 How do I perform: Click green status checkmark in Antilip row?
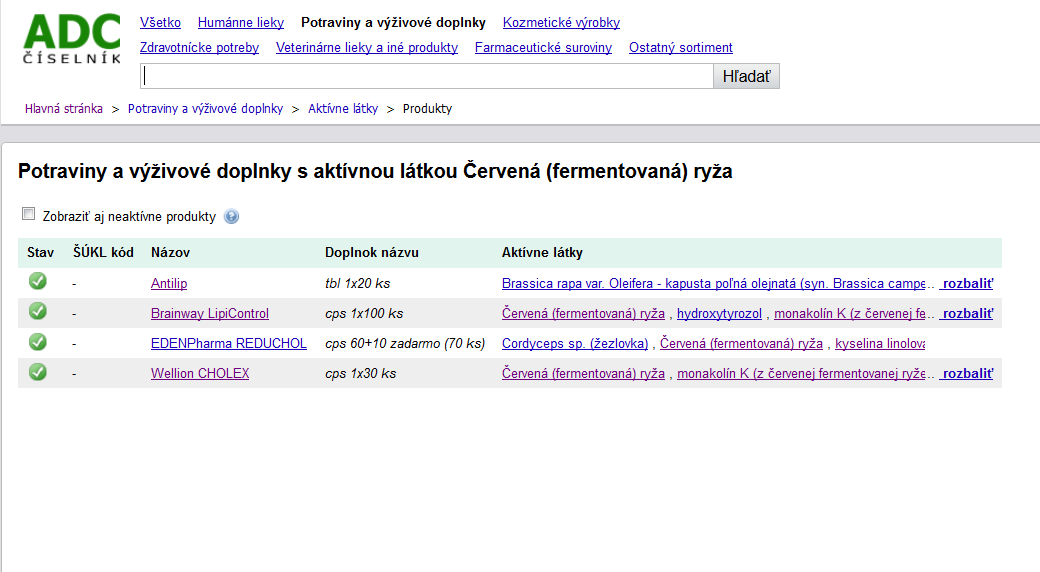click(x=38, y=281)
